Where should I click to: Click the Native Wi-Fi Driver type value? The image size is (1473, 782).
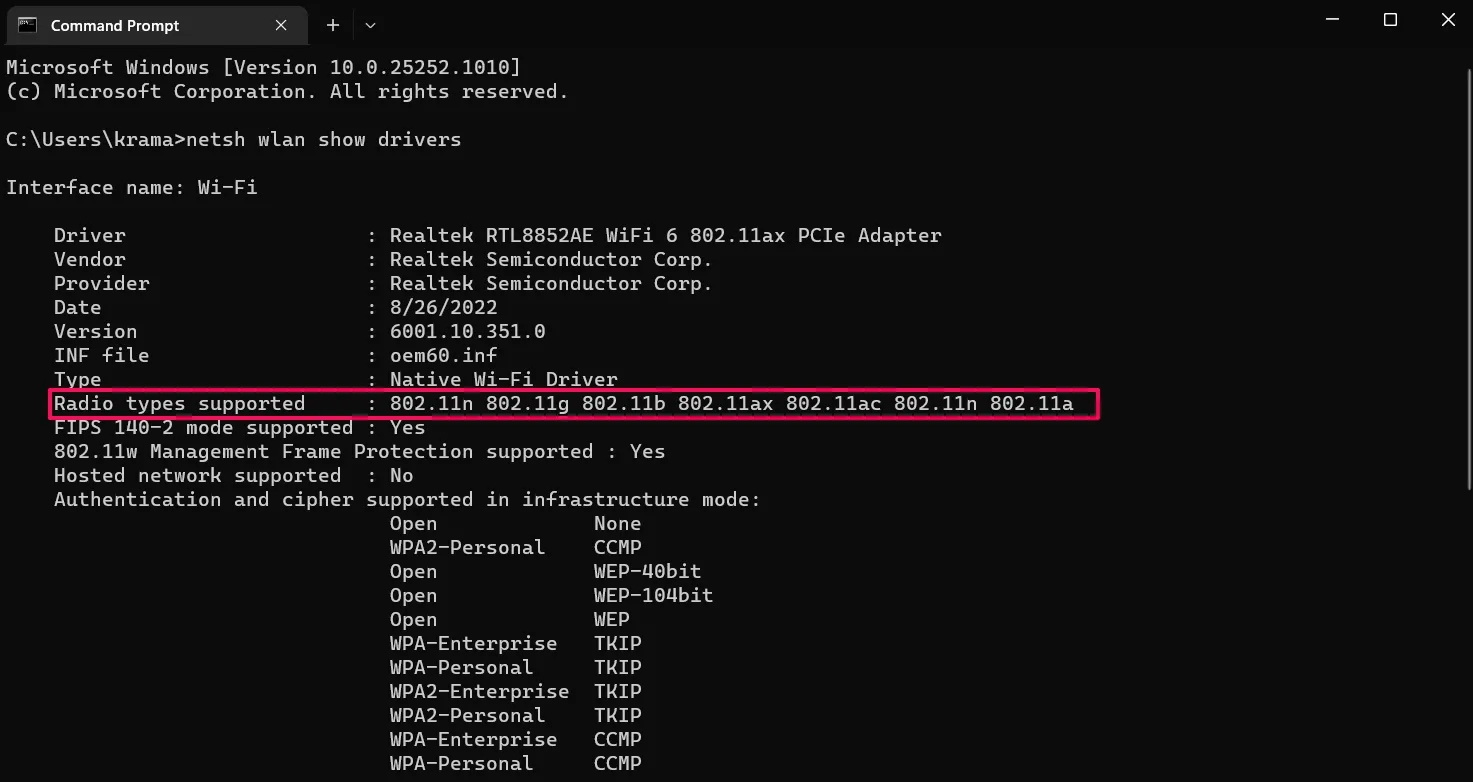pyautogui.click(x=502, y=379)
